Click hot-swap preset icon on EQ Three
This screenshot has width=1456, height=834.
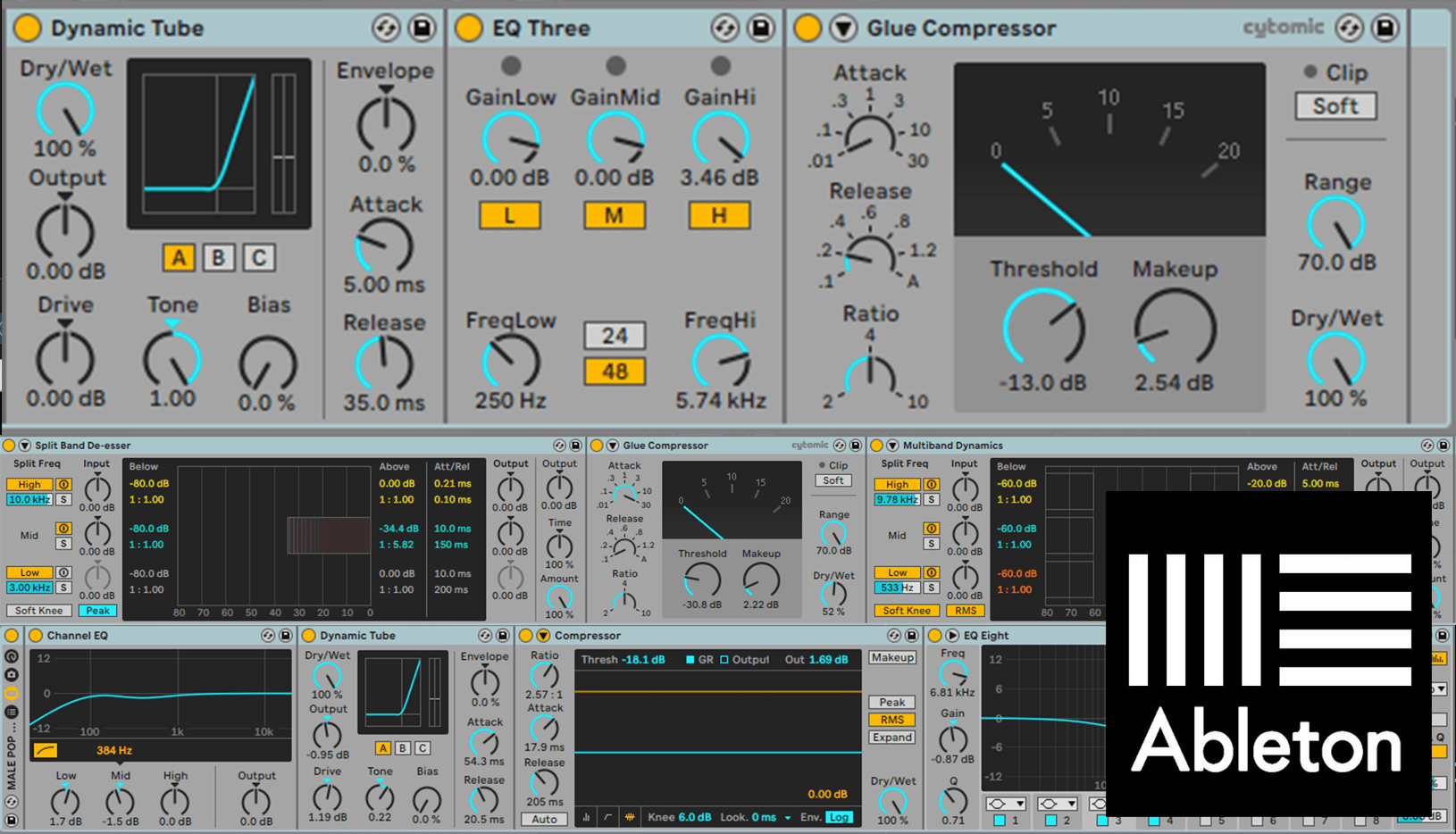(724, 29)
